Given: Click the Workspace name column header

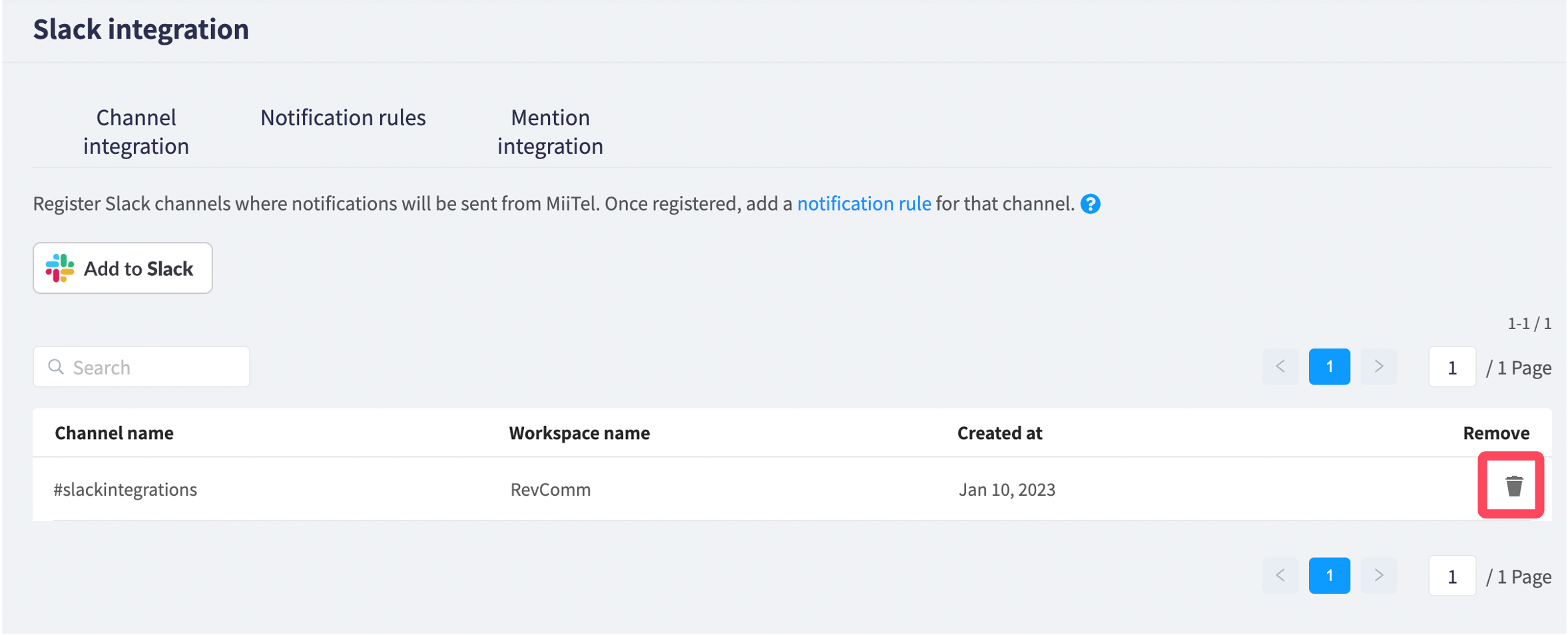Looking at the screenshot, I should 579,433.
